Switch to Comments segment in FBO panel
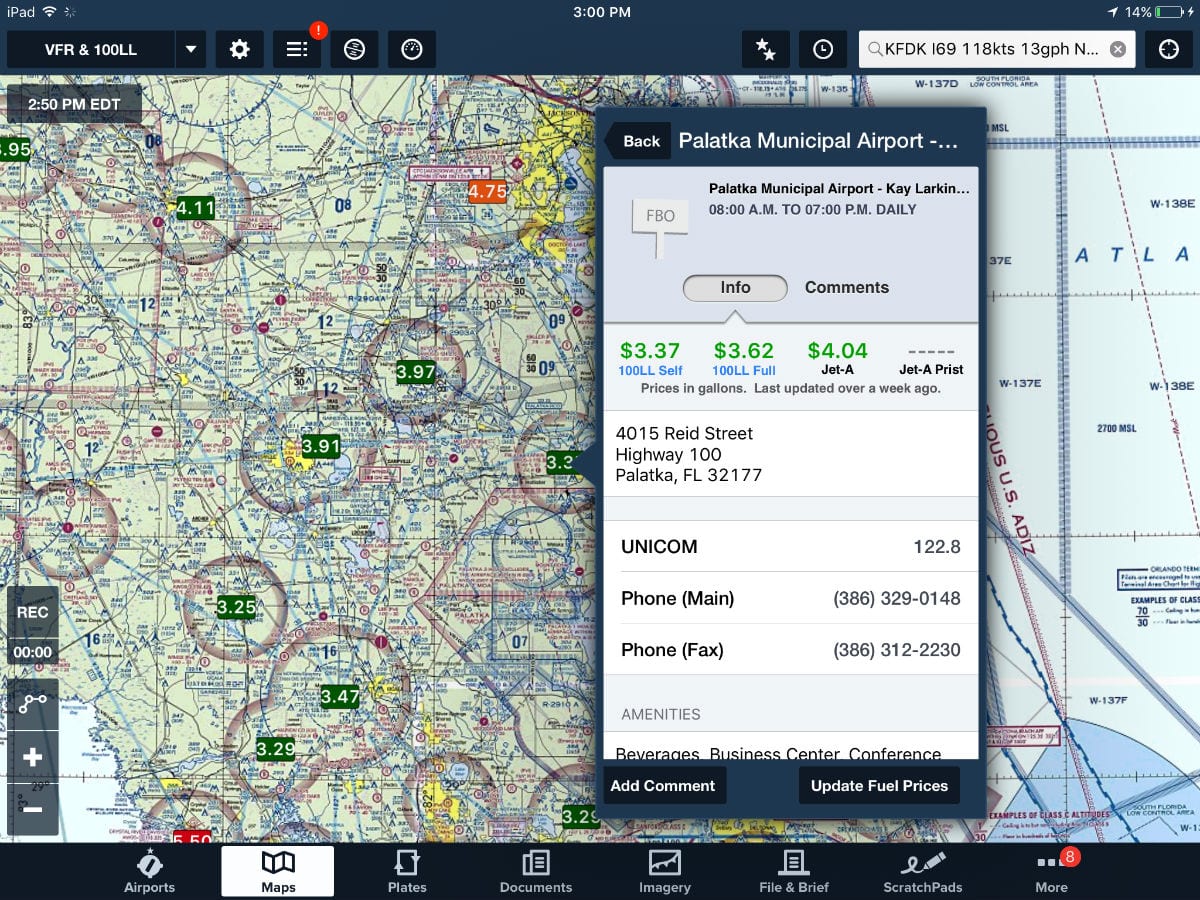This screenshot has height=900, width=1200. (846, 287)
